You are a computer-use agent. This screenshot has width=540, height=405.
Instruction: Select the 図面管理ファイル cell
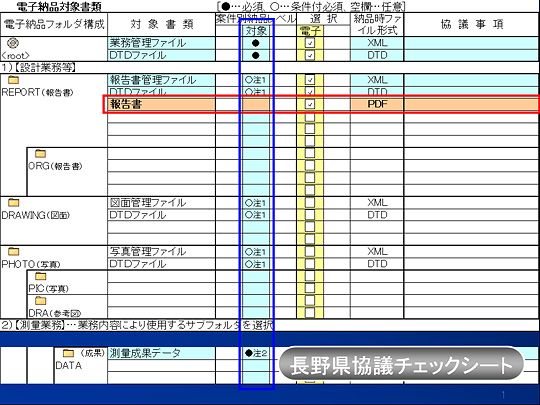point(162,202)
